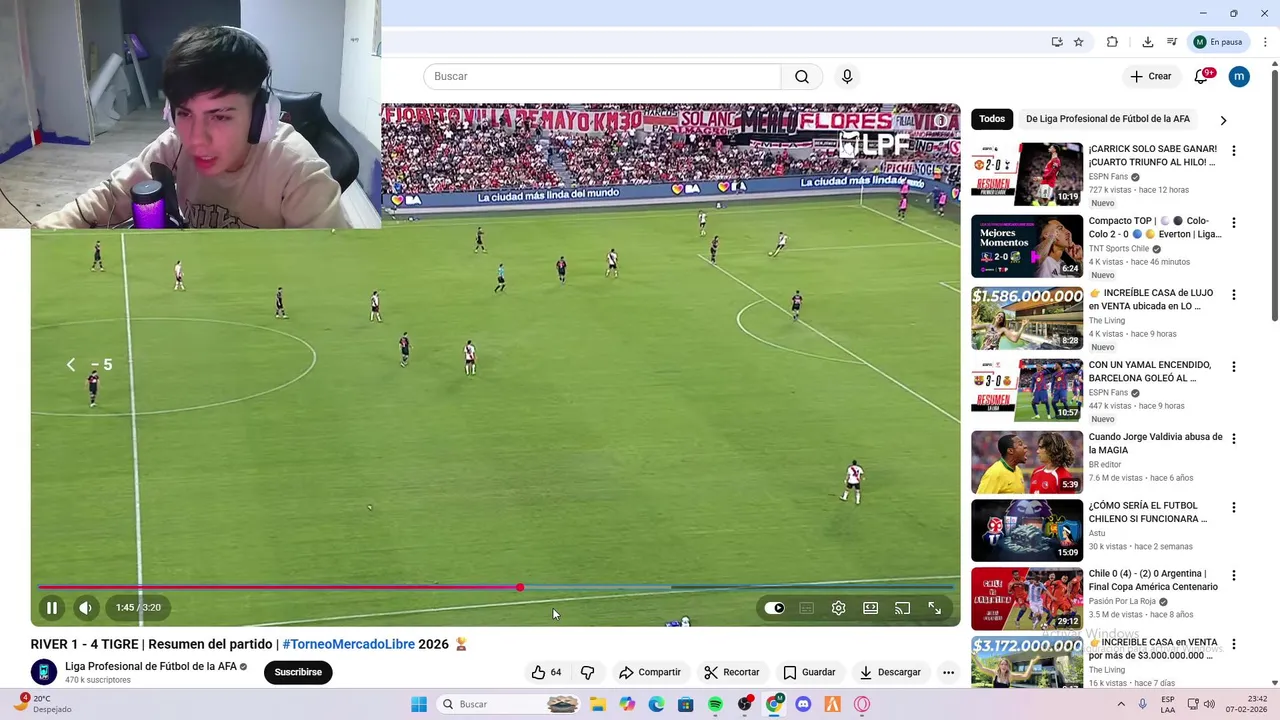Bookmark page with Chrome star icon
Image resolution: width=1280 pixels, height=720 pixels.
coord(1078,42)
